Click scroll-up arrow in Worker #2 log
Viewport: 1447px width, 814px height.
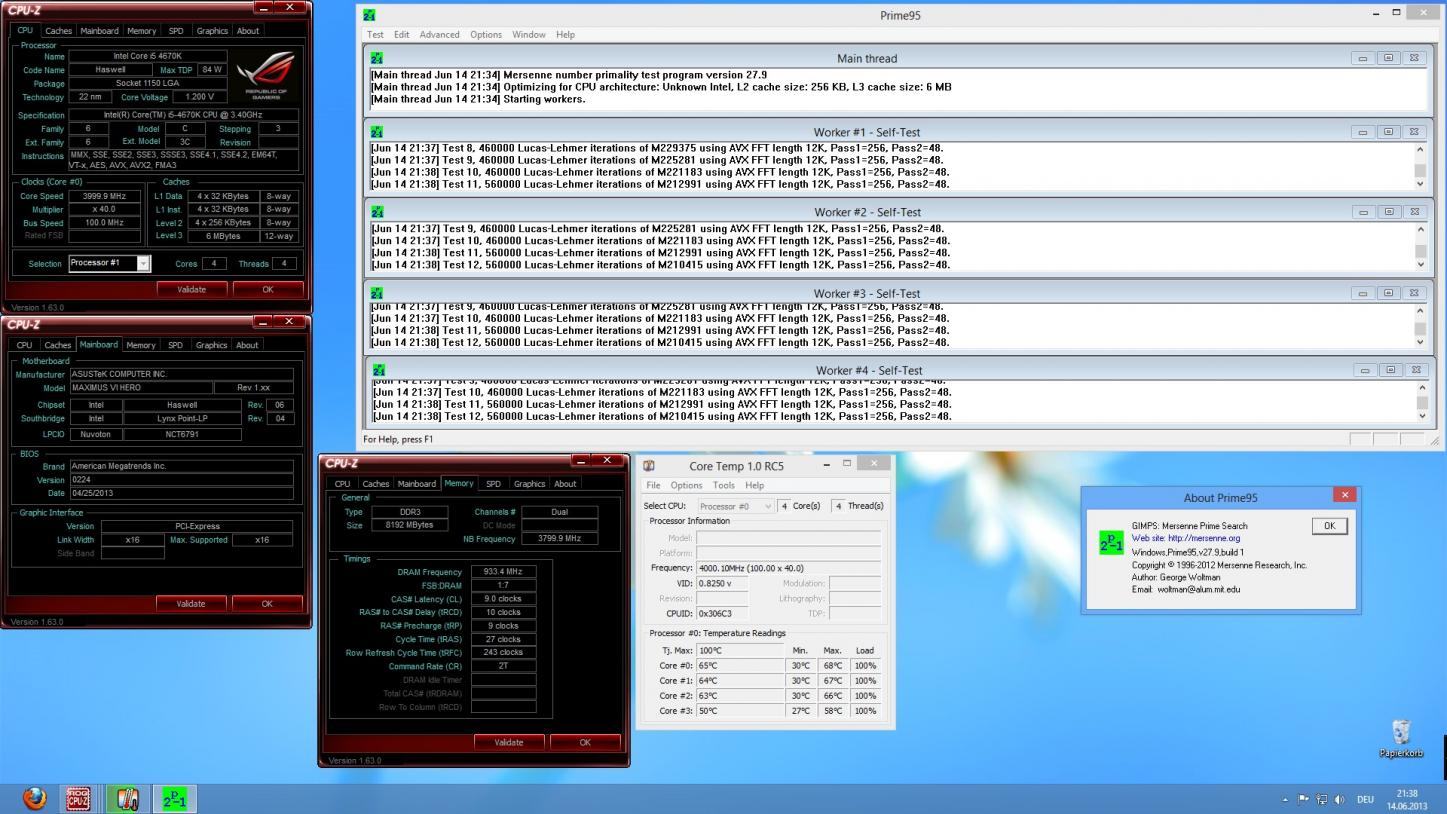pos(1420,229)
